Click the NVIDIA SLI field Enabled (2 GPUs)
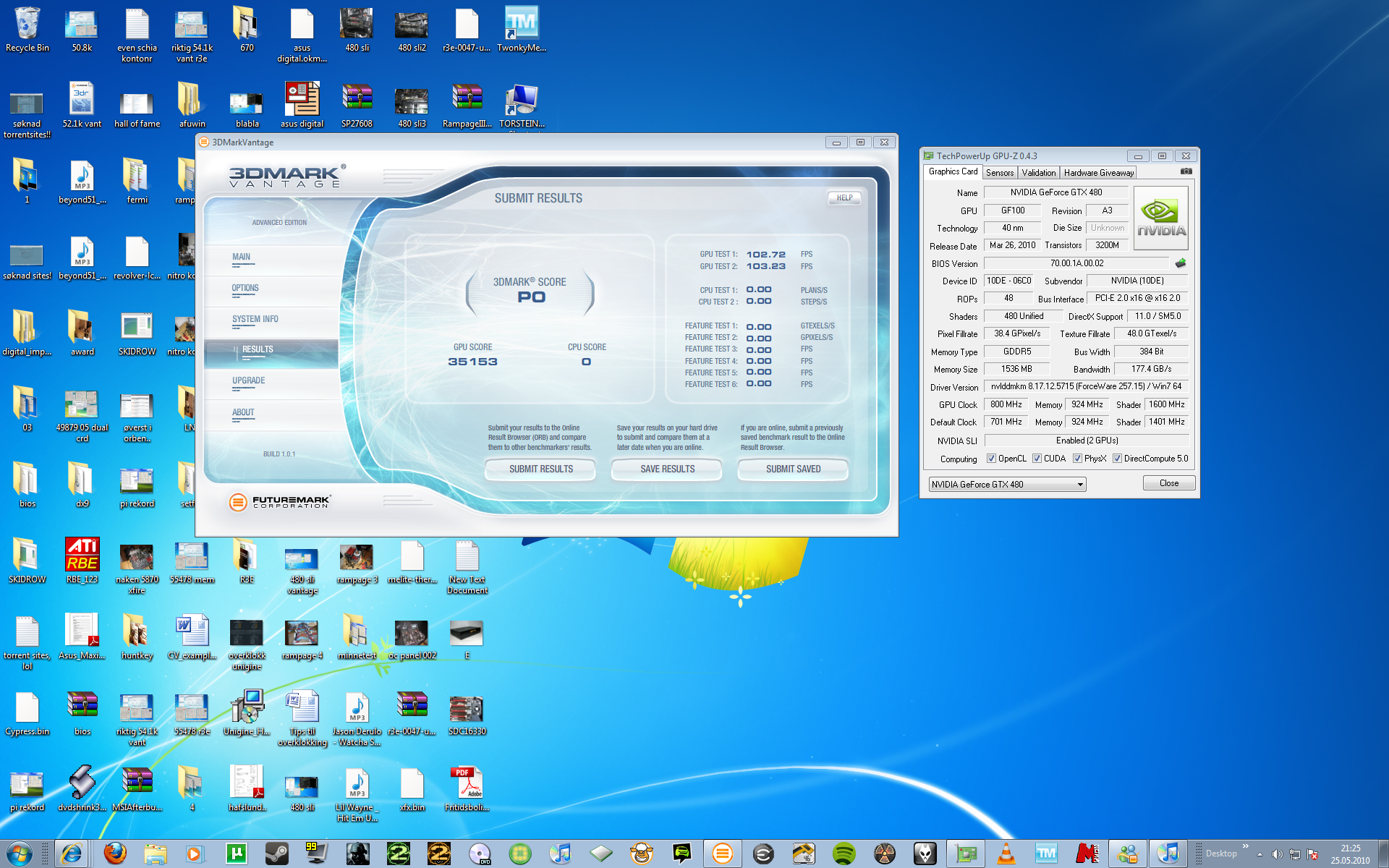The height and width of the screenshot is (868, 1389). 1086,441
